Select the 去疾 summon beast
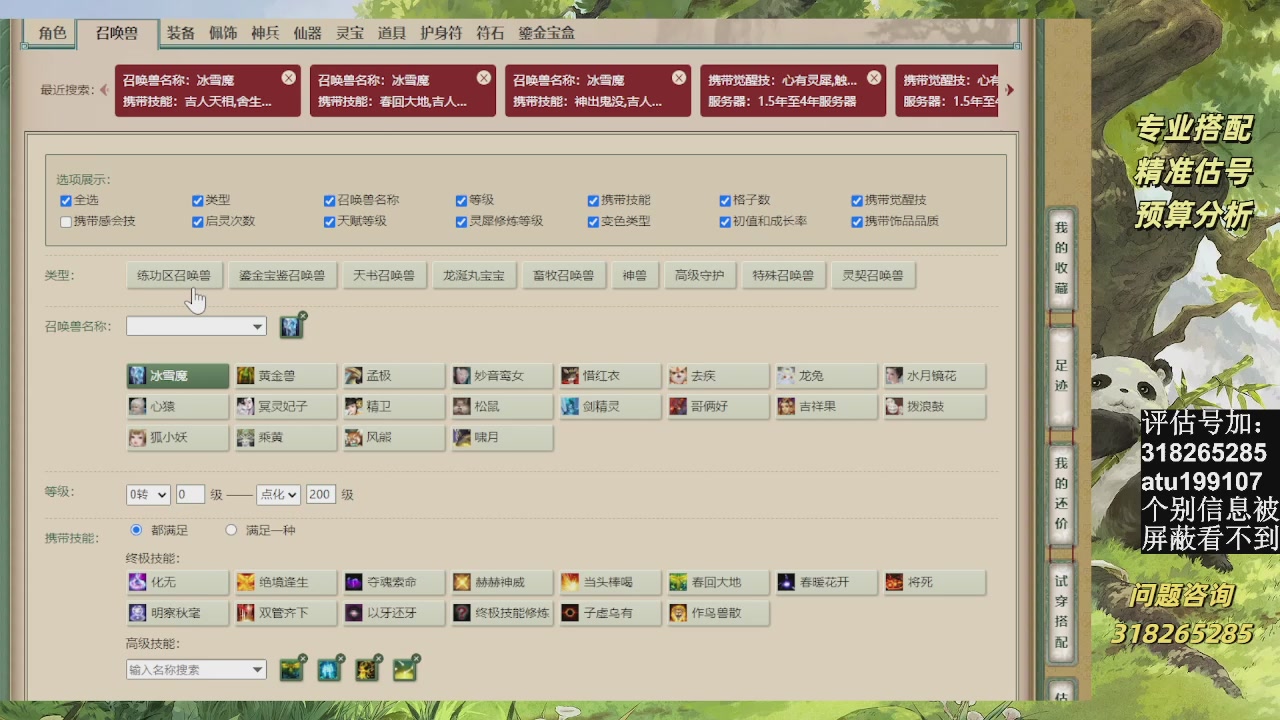Screen dimensions: 1280x720 [x=718, y=376]
